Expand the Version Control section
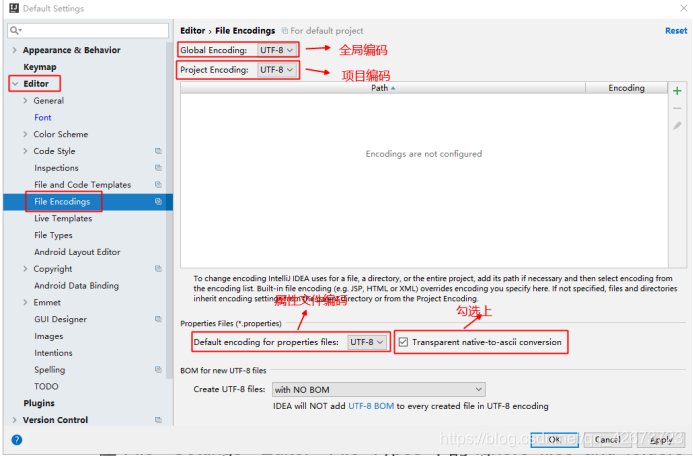The image size is (693, 457). (15, 420)
